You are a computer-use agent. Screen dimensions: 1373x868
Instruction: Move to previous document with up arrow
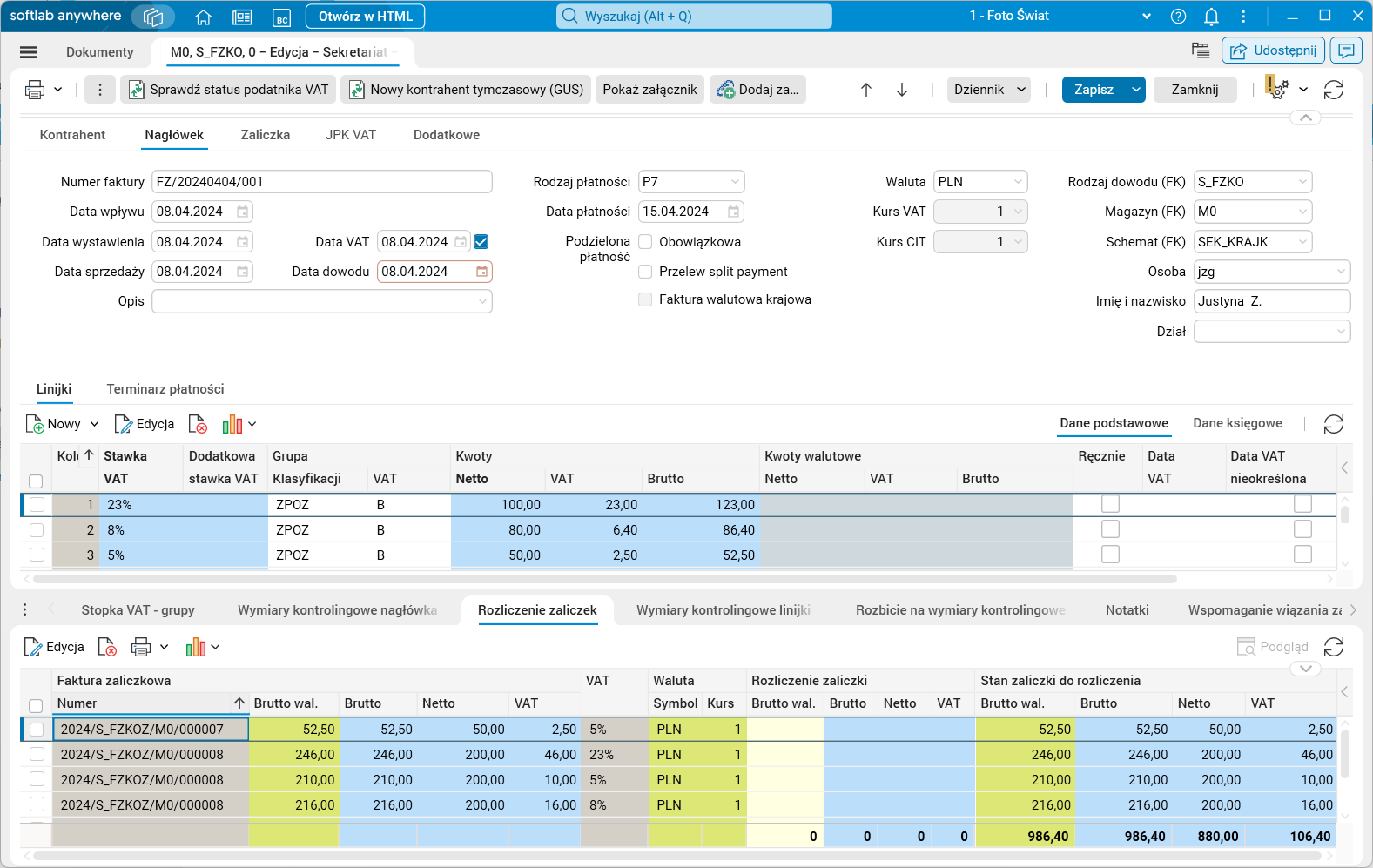tap(866, 90)
